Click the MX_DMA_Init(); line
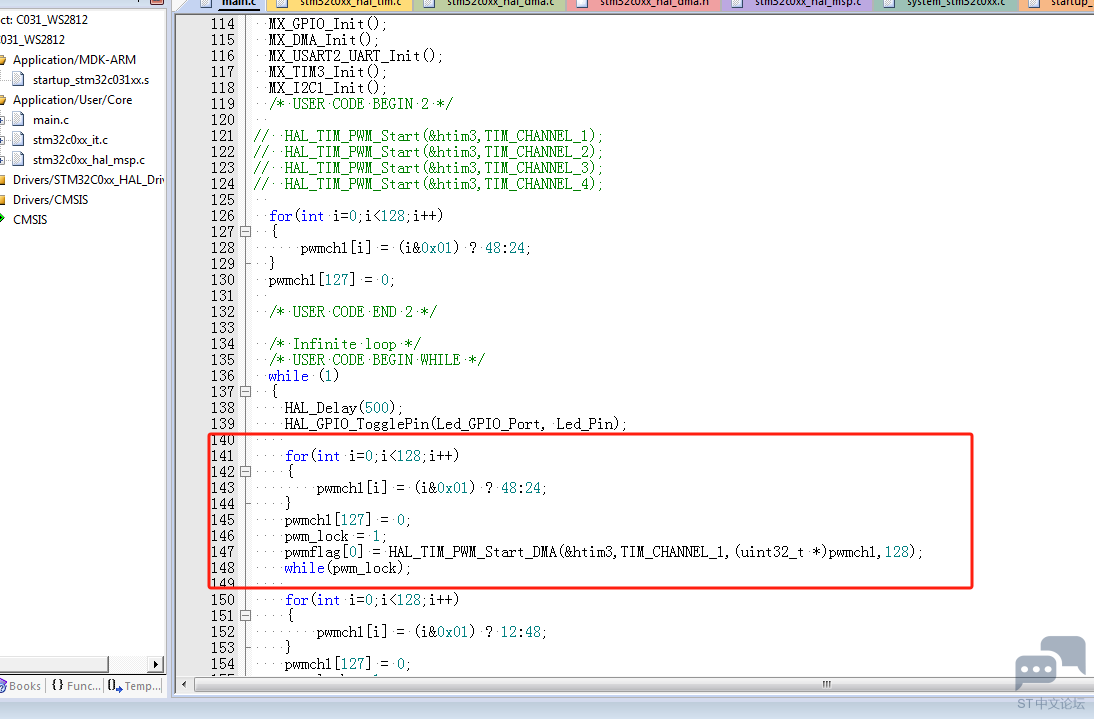Viewport: 1094px width, 719px height. [x=323, y=40]
